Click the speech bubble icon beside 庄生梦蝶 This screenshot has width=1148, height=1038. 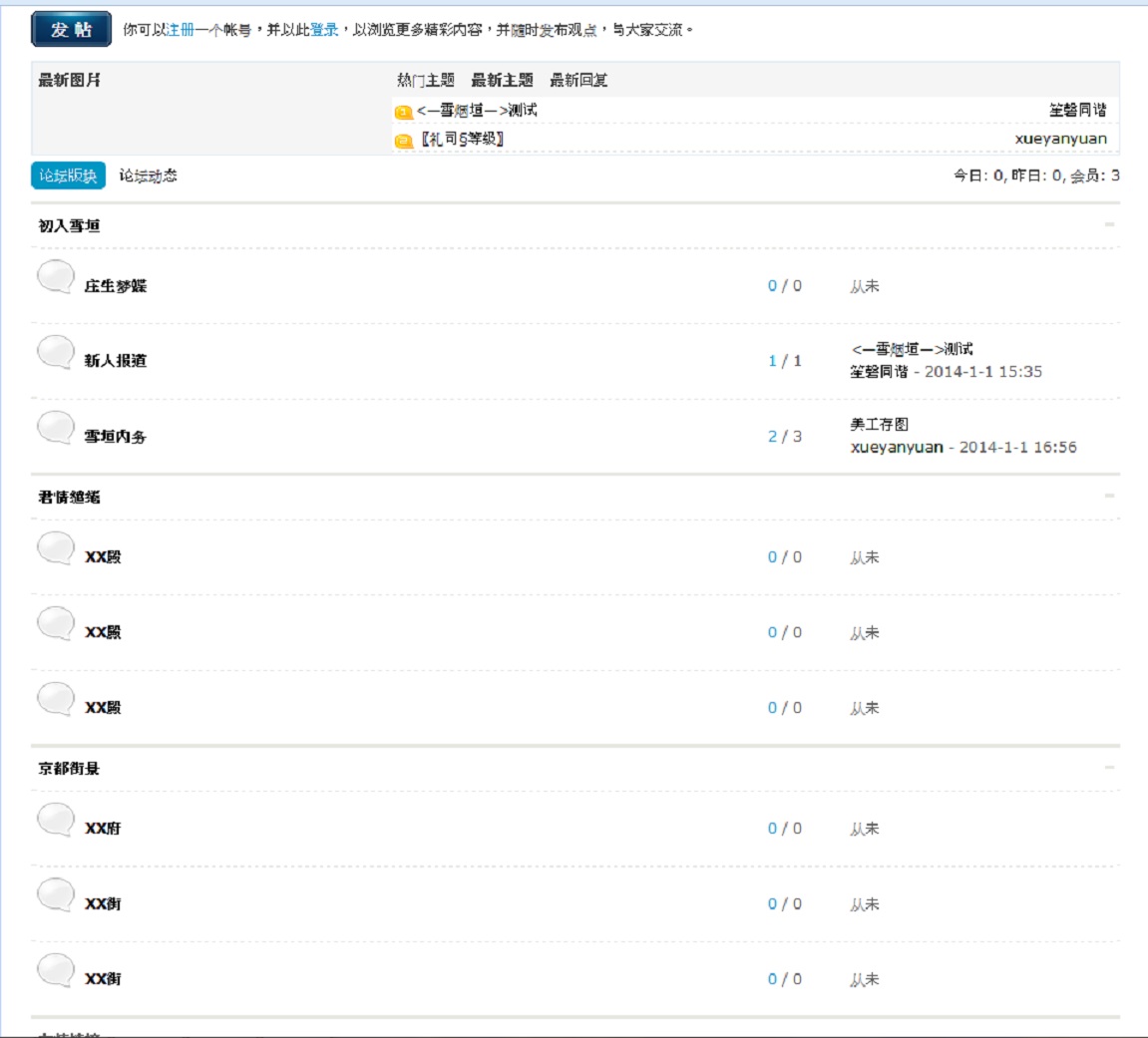(56, 277)
